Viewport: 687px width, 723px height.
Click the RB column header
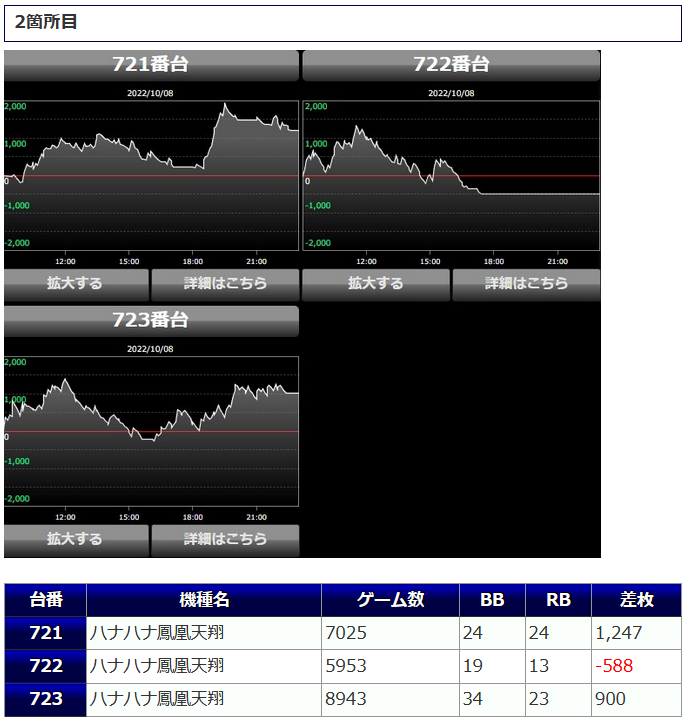coord(558,600)
